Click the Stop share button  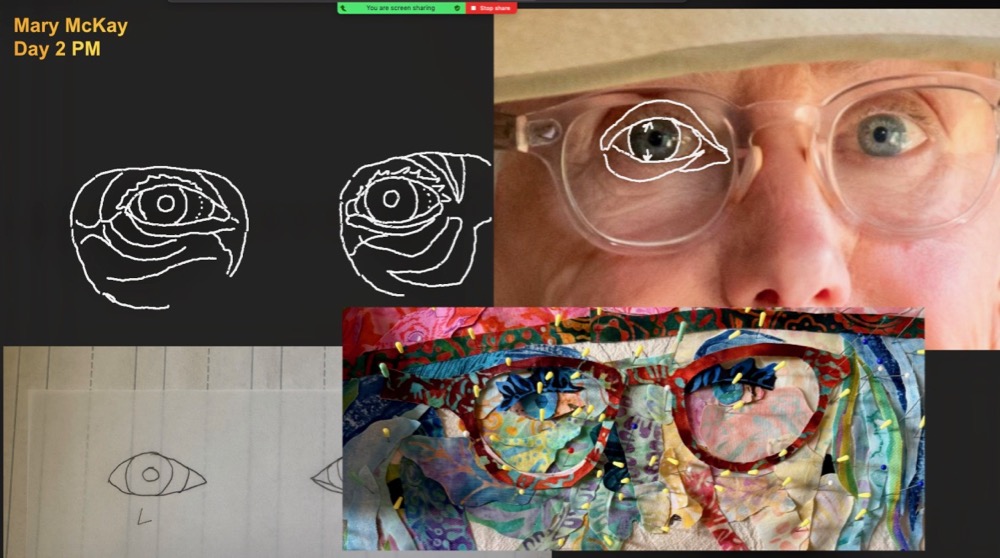point(491,7)
